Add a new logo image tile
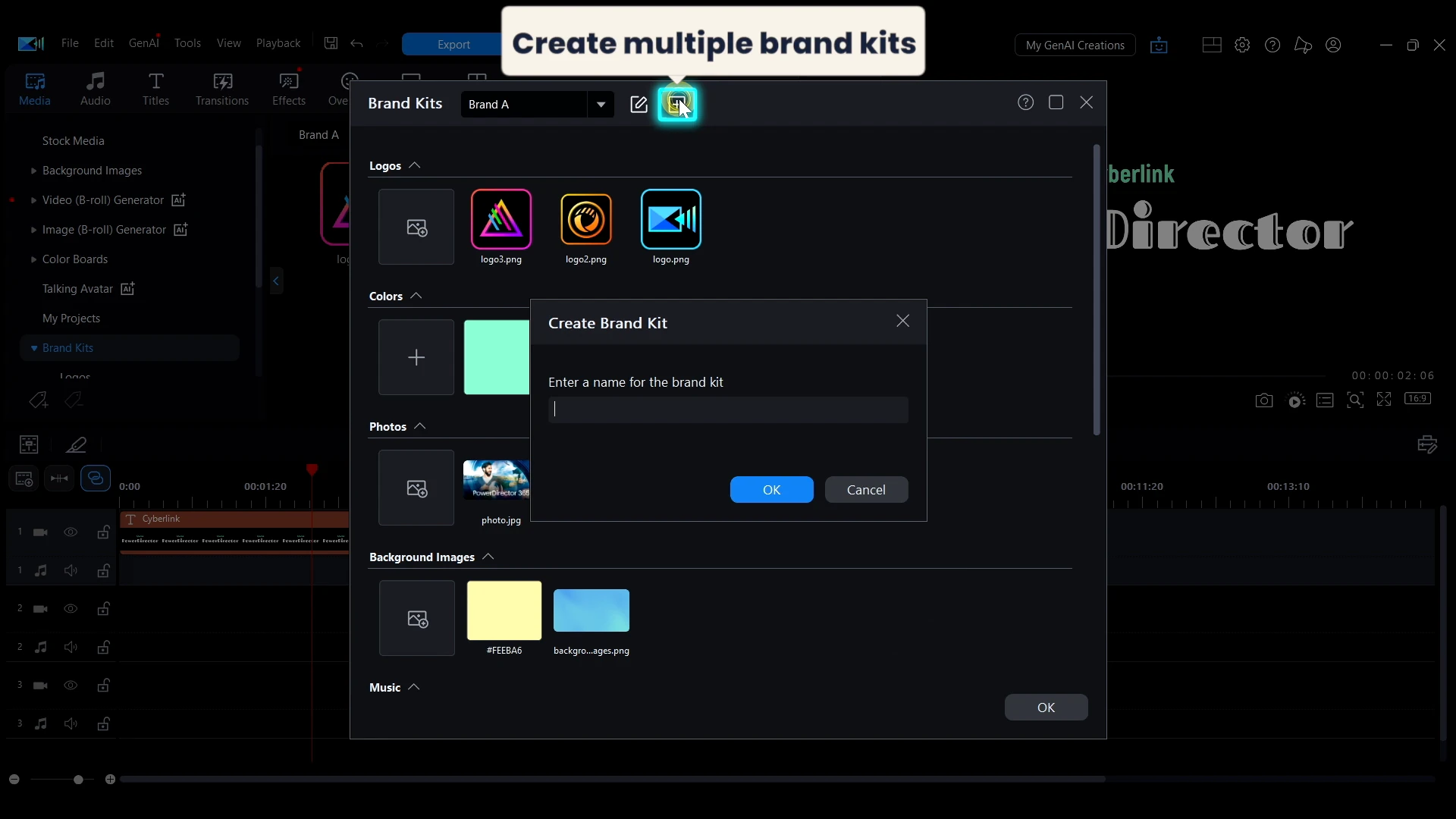The image size is (1456, 819). tap(416, 227)
